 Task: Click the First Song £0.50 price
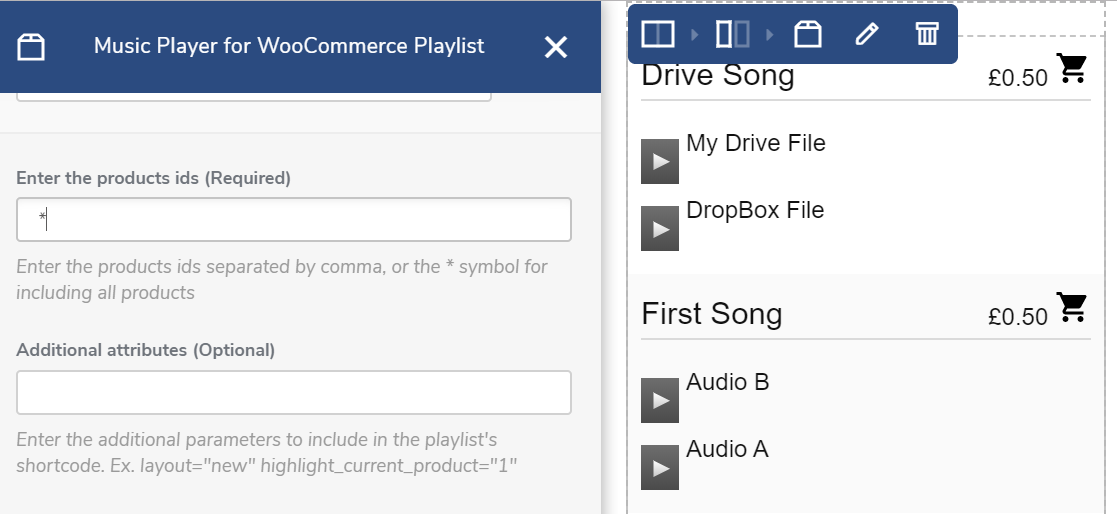1018,316
